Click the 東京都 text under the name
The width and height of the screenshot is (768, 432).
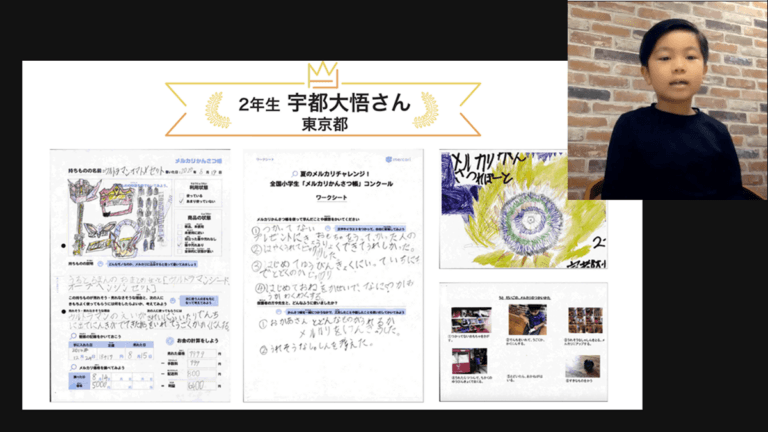tap(325, 124)
